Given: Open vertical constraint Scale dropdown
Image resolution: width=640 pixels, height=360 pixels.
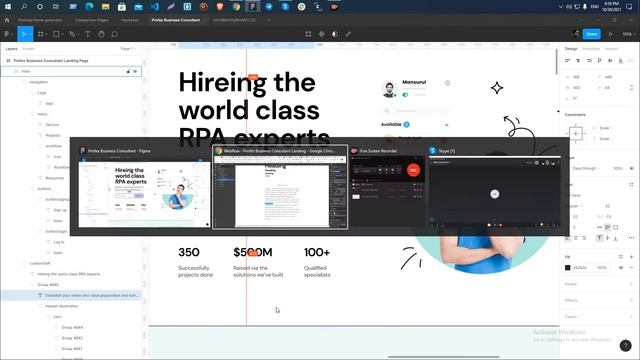Looking at the screenshot, I should pos(606,139).
